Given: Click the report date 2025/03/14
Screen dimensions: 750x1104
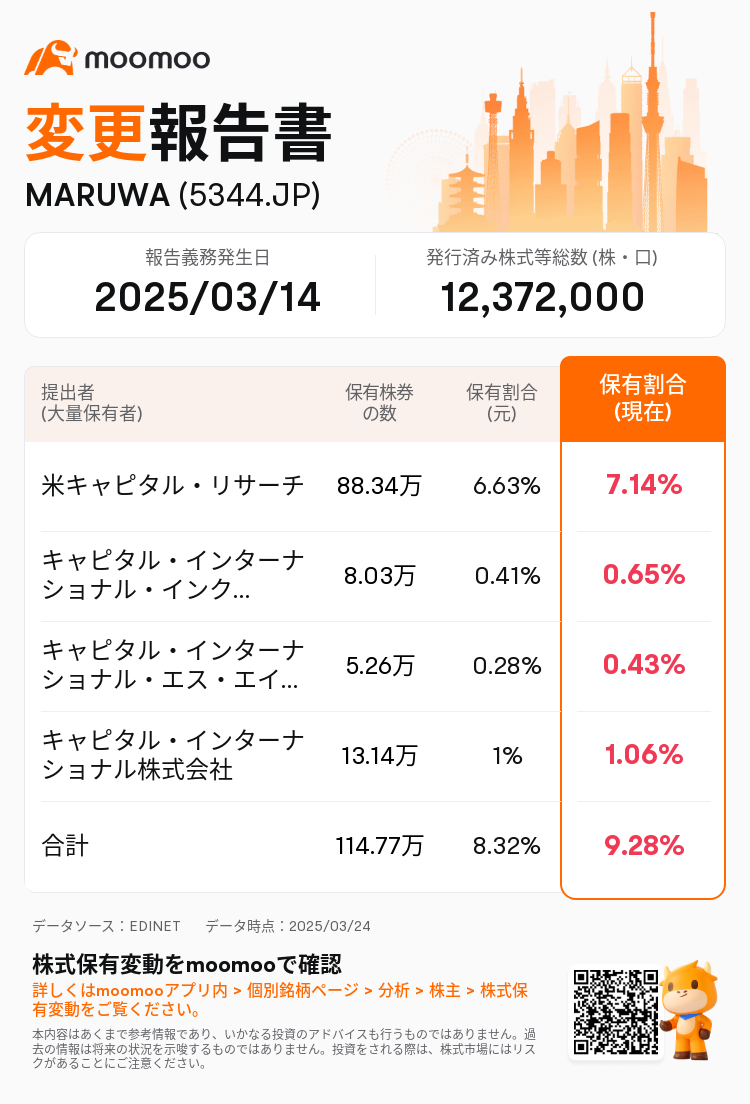Looking at the screenshot, I should tap(207, 297).
